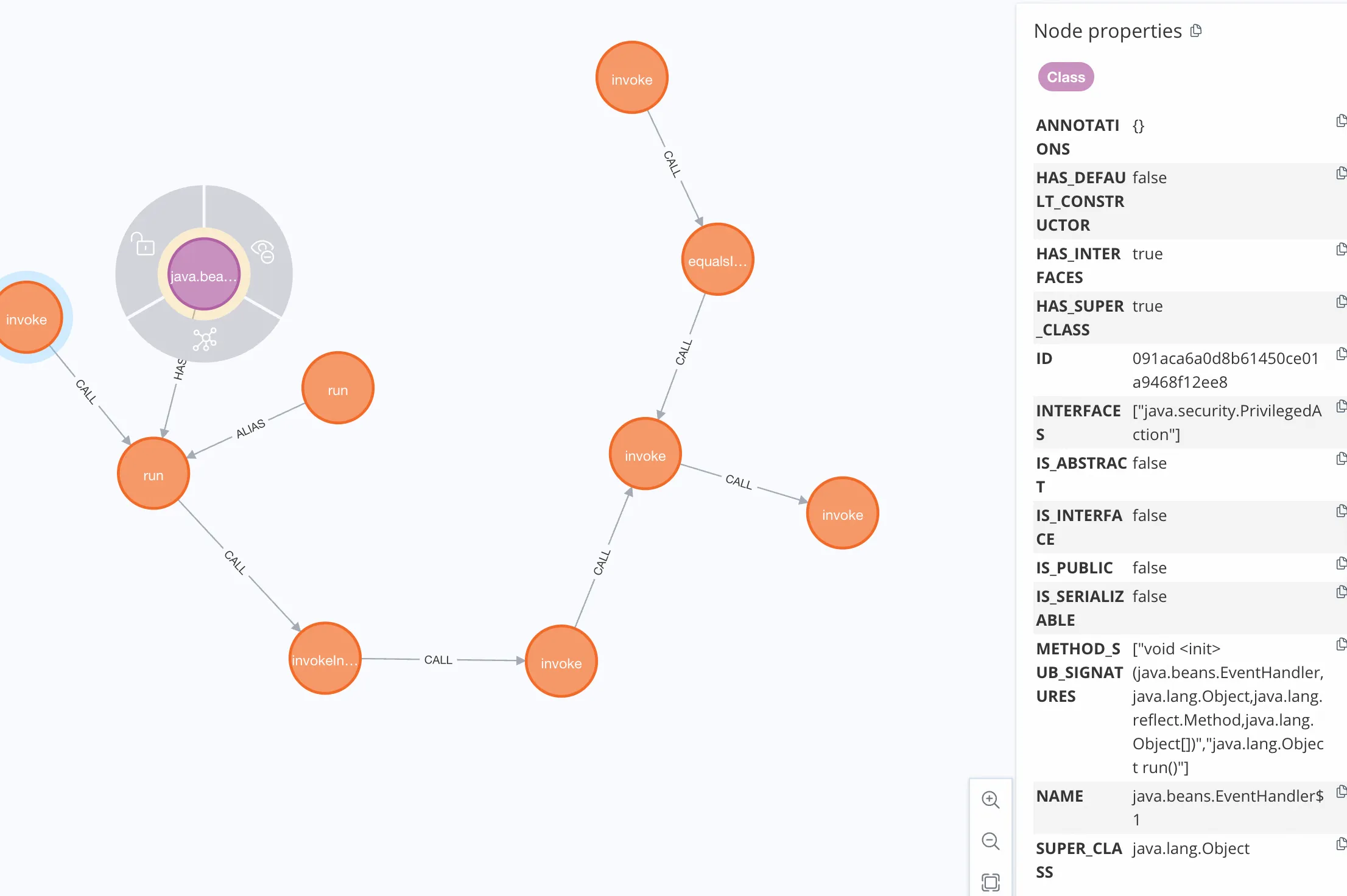Select the java.bea... class node

(x=204, y=275)
